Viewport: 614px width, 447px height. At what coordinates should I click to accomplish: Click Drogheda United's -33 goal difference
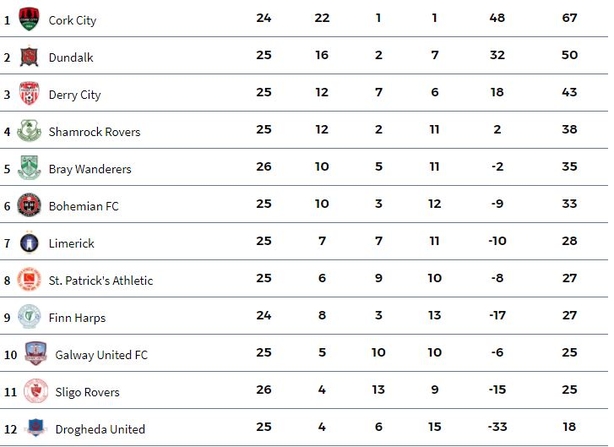point(497,427)
